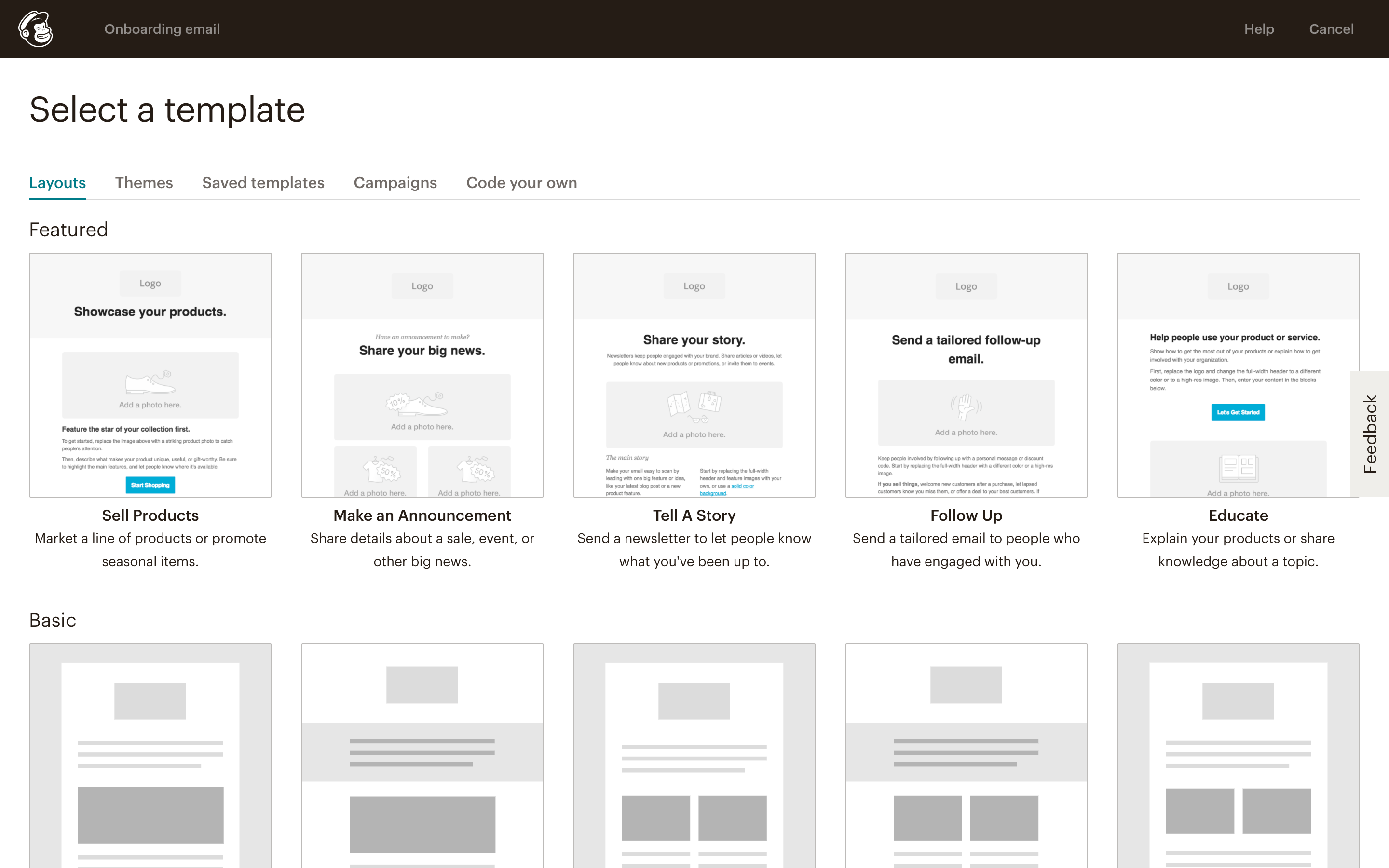Pick the third Basic two-column layout
This screenshot has height=868, width=1389.
[x=694, y=755]
